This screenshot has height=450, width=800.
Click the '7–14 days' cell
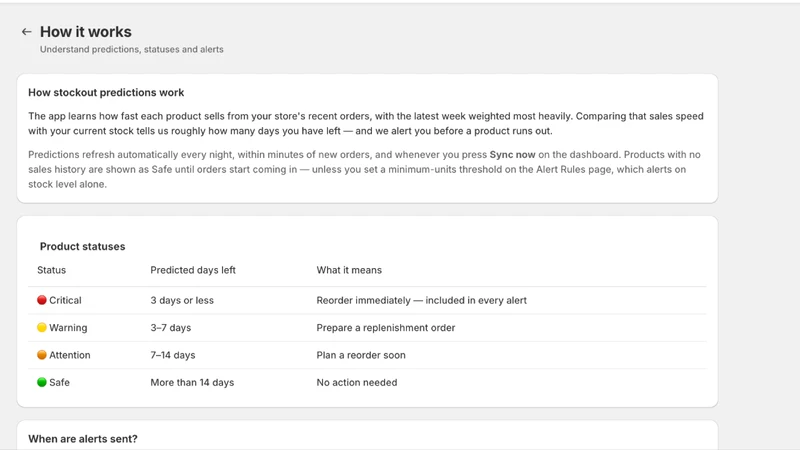tap(172, 355)
